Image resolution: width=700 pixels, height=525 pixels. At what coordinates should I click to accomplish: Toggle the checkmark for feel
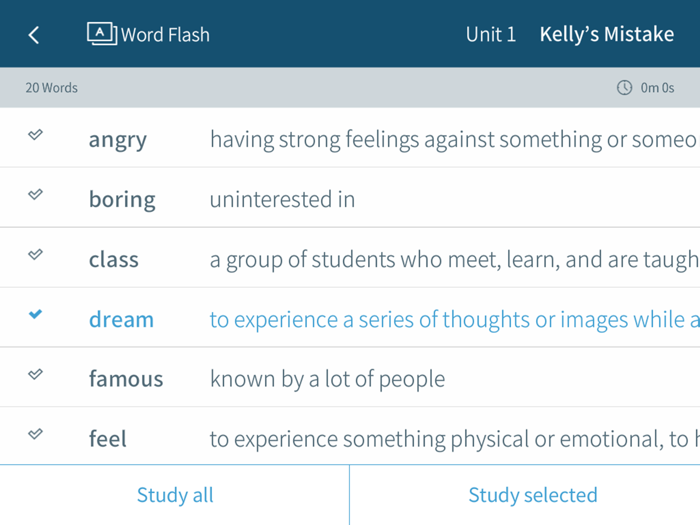35,435
